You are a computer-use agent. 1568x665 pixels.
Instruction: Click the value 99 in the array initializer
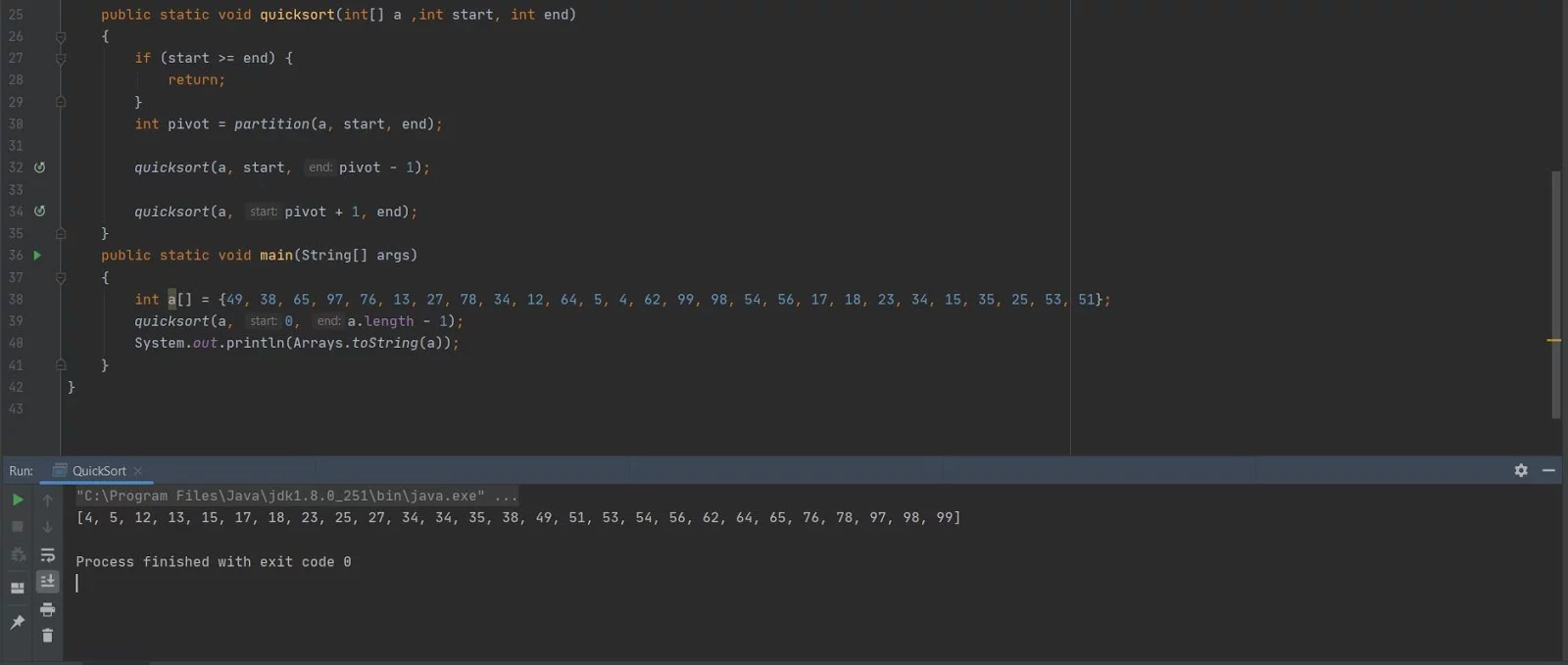point(685,300)
